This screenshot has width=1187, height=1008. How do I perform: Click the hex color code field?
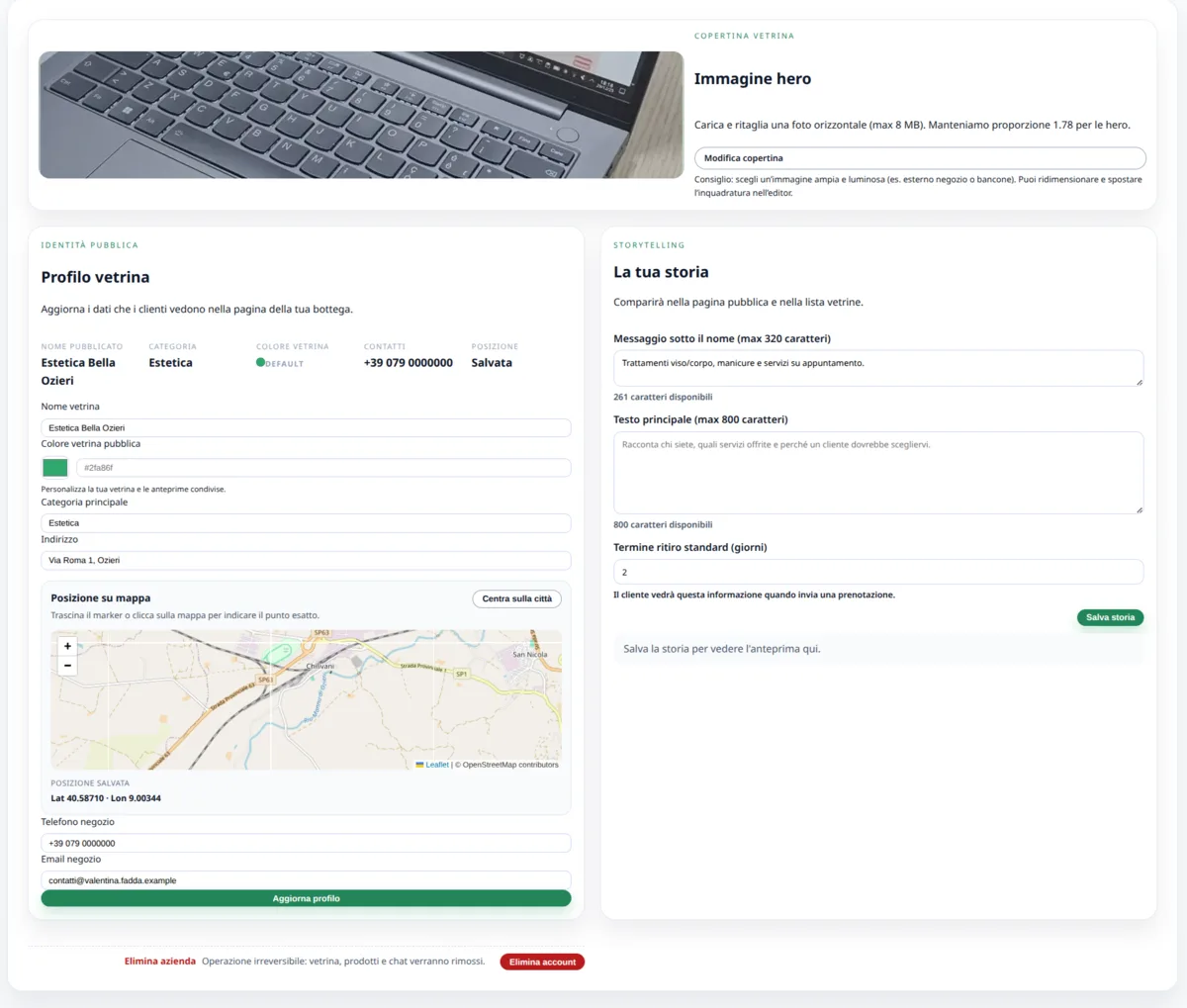pyautogui.click(x=323, y=468)
